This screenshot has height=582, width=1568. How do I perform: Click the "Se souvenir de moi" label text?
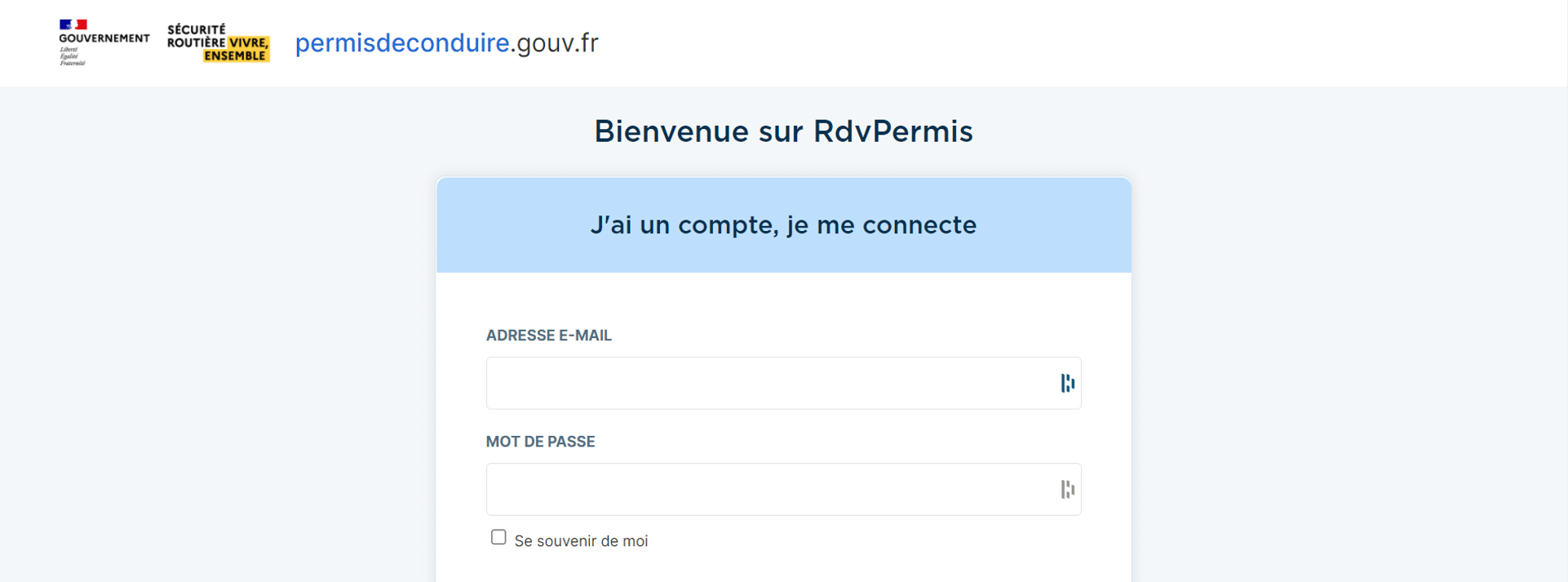pyautogui.click(x=581, y=541)
